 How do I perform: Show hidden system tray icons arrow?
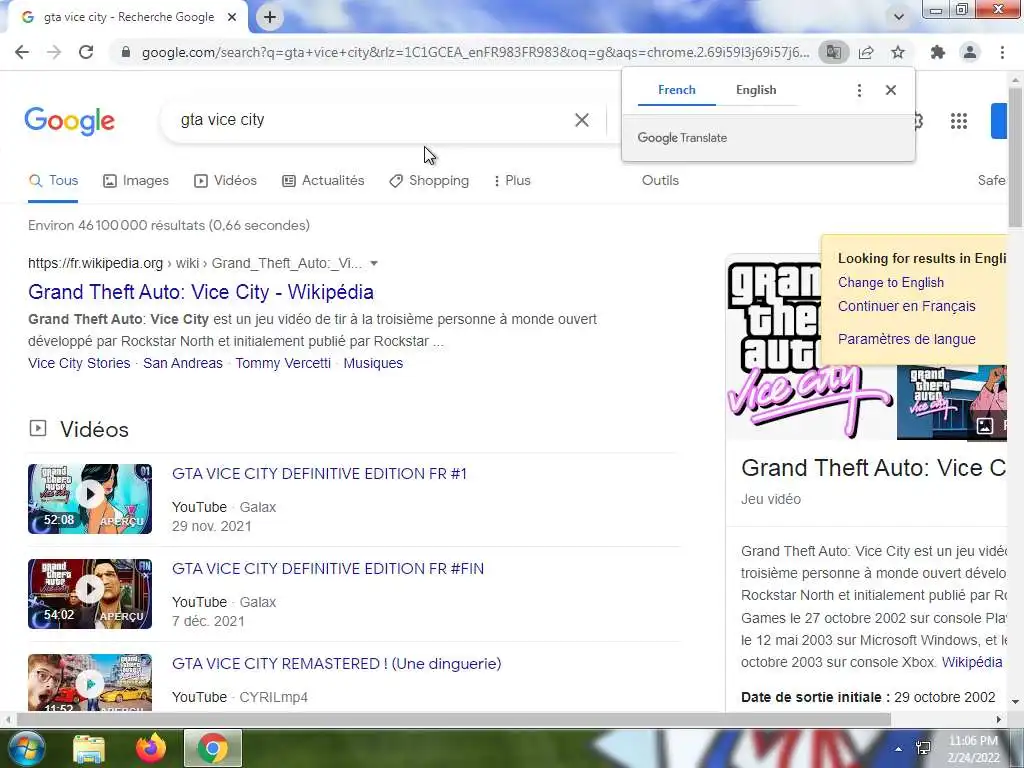(x=899, y=749)
